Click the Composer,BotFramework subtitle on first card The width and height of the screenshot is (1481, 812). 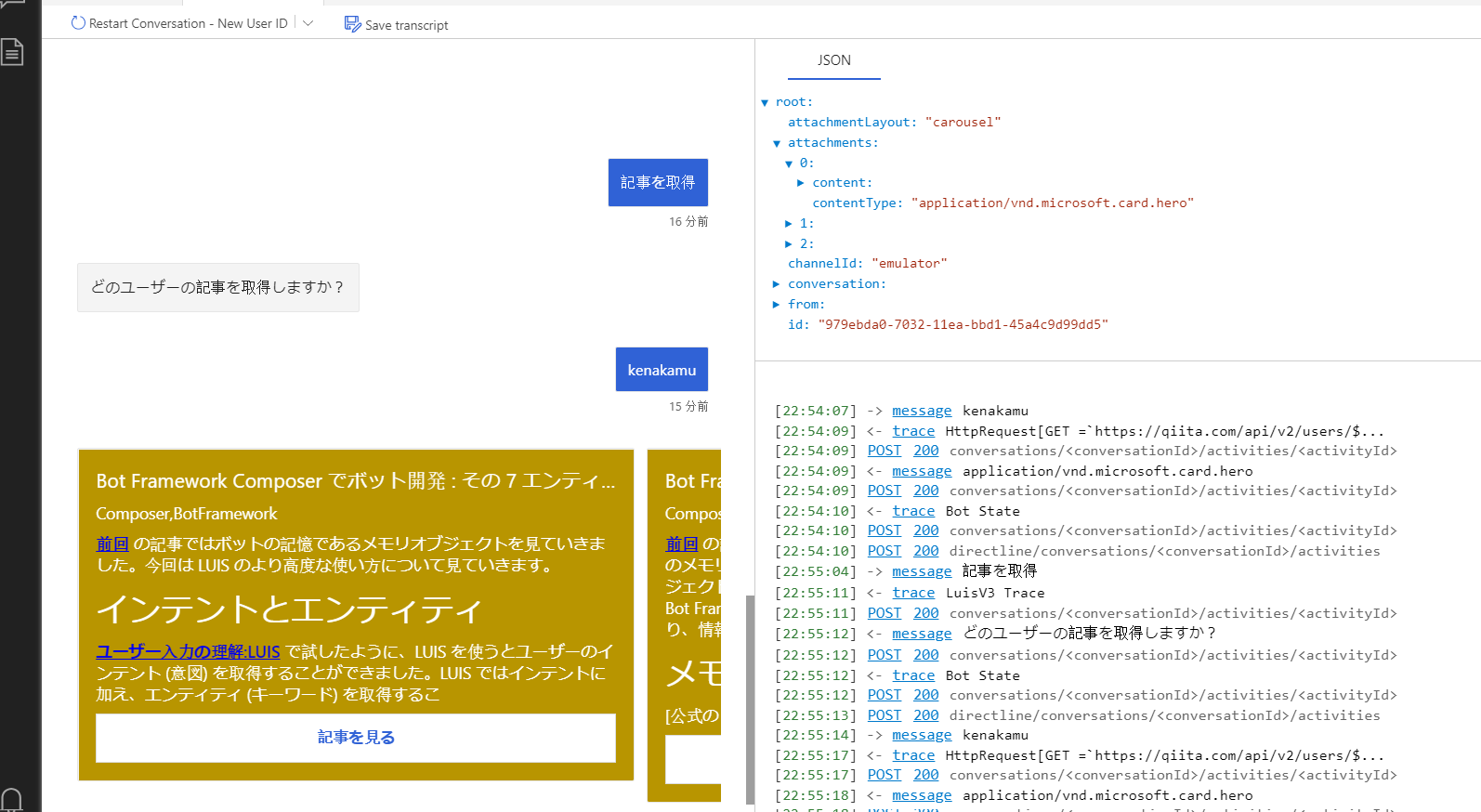pyautogui.click(x=186, y=514)
